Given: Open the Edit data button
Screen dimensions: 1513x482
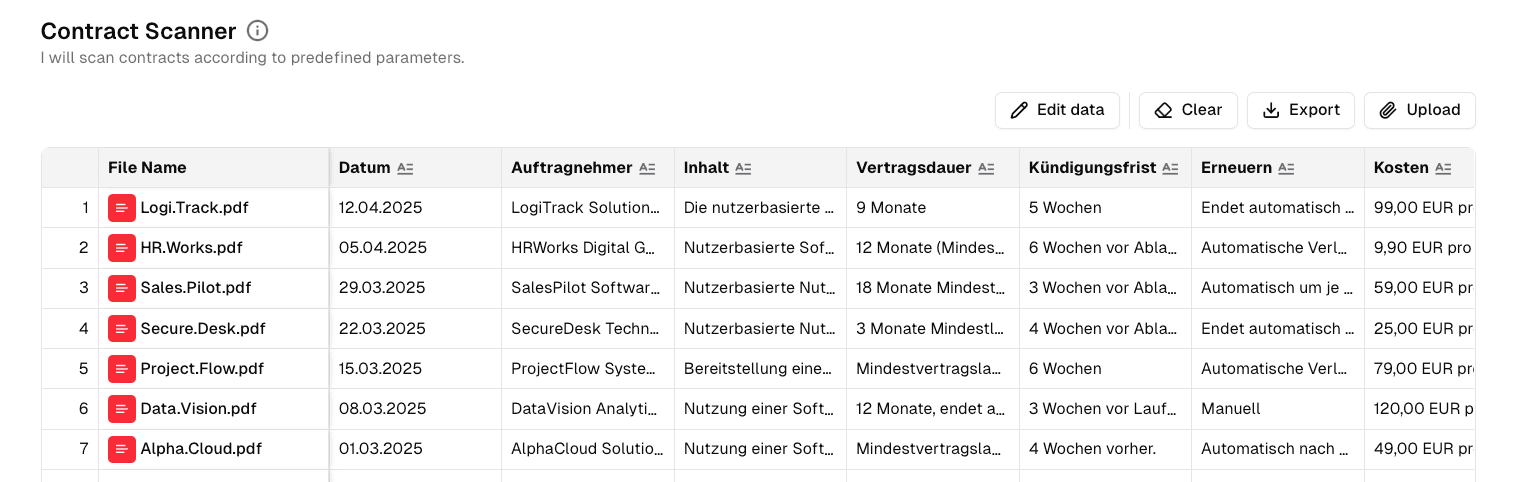Looking at the screenshot, I should pyautogui.click(x=1057, y=110).
